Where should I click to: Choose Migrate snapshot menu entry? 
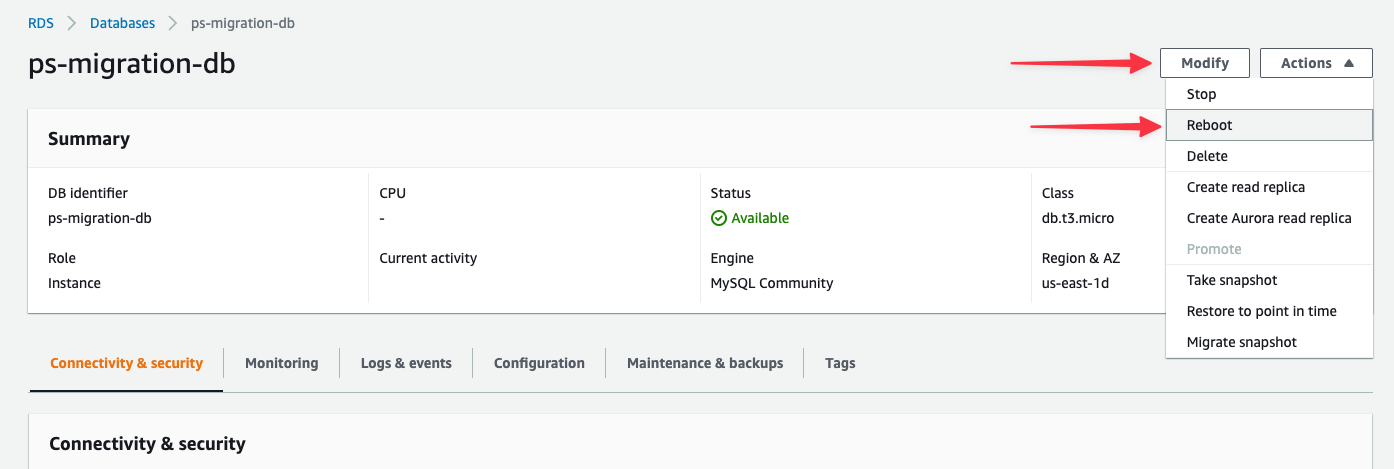[1269, 342]
